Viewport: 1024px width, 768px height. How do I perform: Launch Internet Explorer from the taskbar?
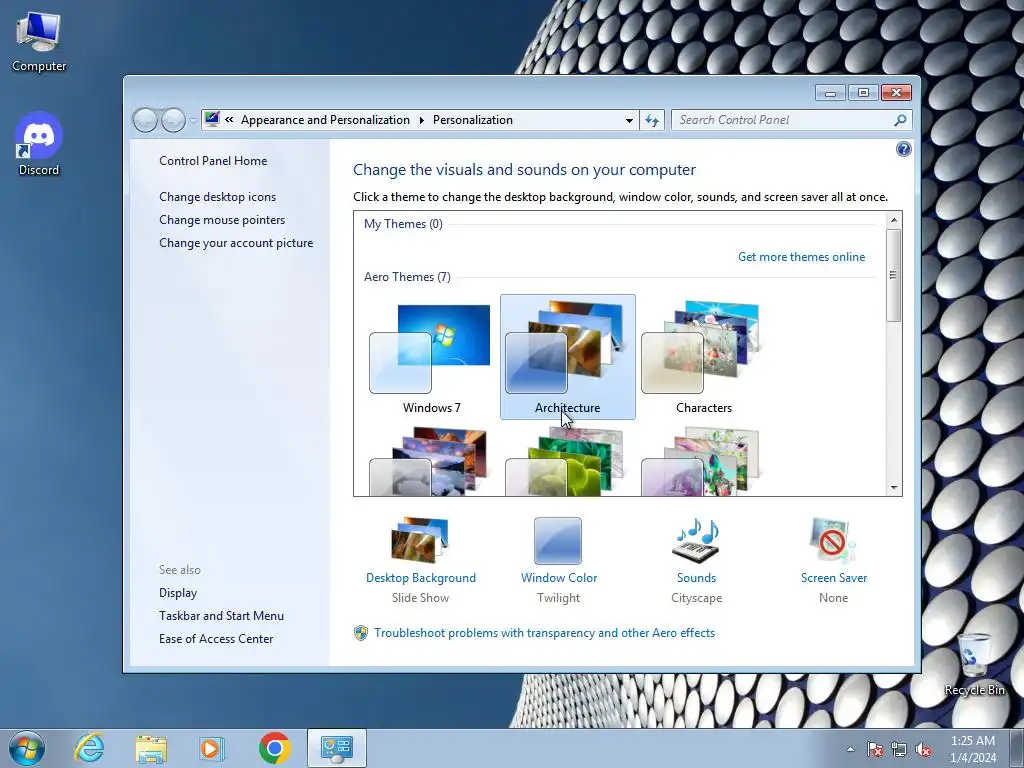click(89, 748)
